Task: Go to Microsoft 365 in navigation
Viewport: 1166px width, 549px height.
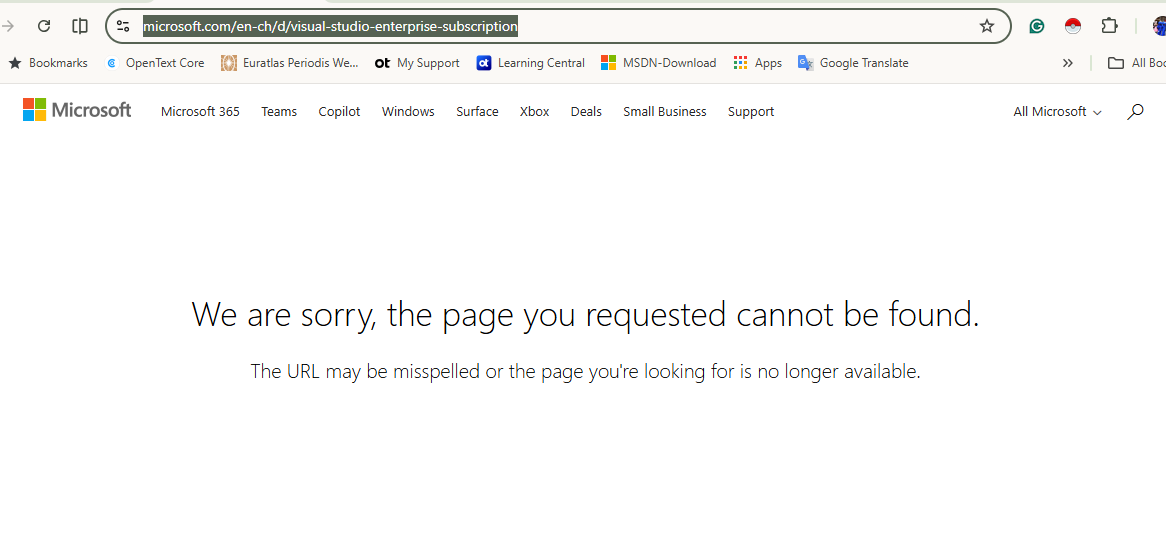Action: pos(200,112)
